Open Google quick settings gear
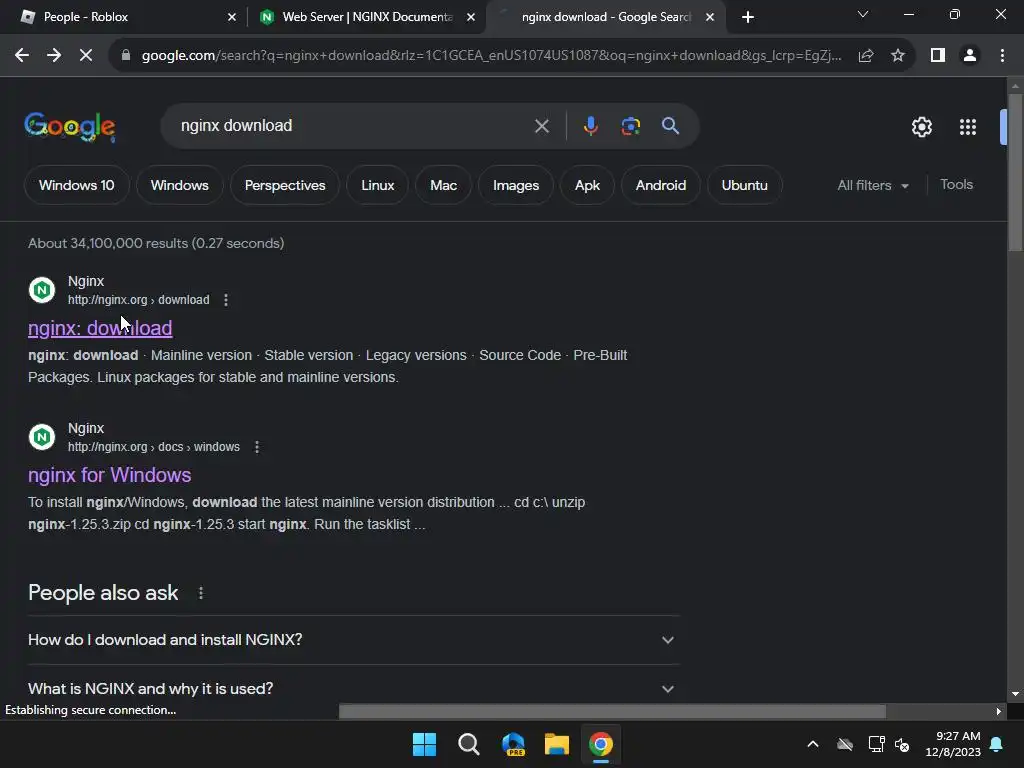This screenshot has height=768, width=1024. tap(921, 127)
